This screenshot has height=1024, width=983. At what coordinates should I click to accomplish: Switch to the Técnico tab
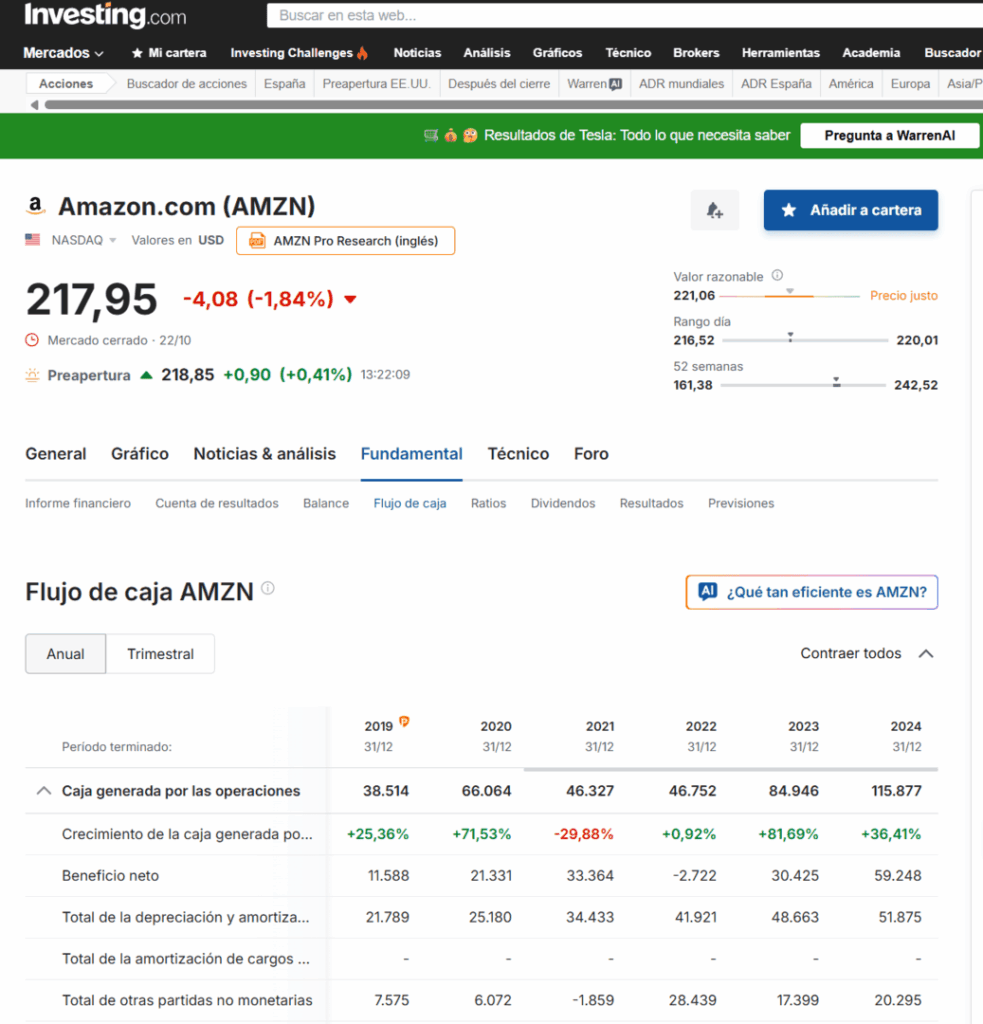coord(518,454)
